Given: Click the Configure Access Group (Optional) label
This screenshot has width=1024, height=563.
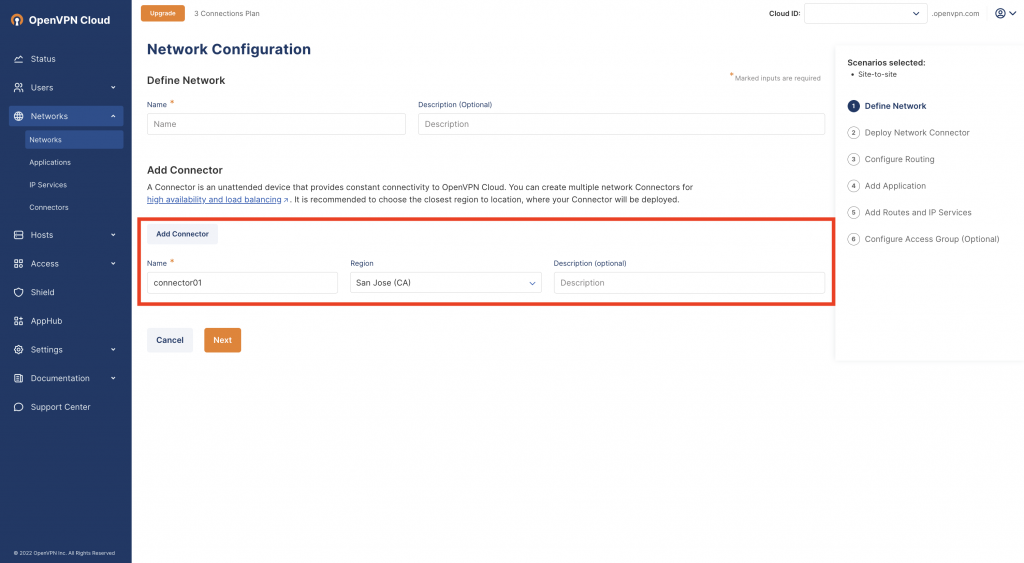Looking at the screenshot, I should [932, 239].
